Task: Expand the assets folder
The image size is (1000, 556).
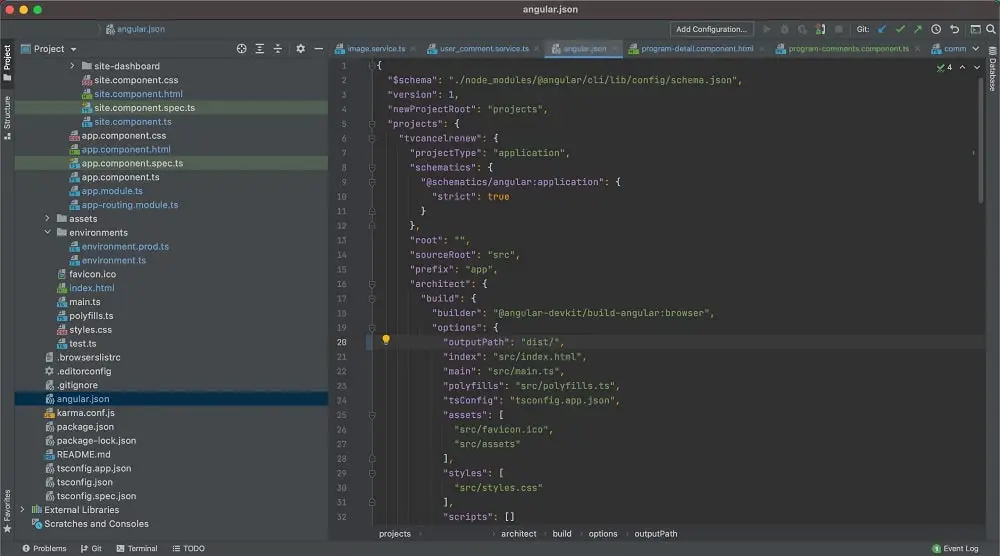Action: click(47, 219)
